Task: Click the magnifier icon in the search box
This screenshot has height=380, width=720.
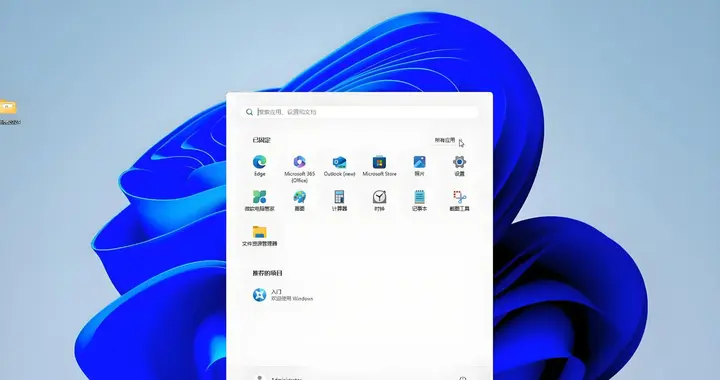Action: click(249, 112)
